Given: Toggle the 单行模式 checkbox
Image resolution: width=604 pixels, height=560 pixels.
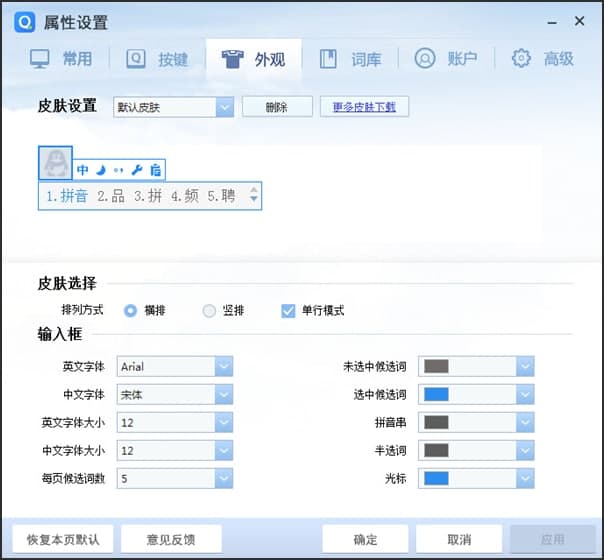Looking at the screenshot, I should pyautogui.click(x=288, y=310).
